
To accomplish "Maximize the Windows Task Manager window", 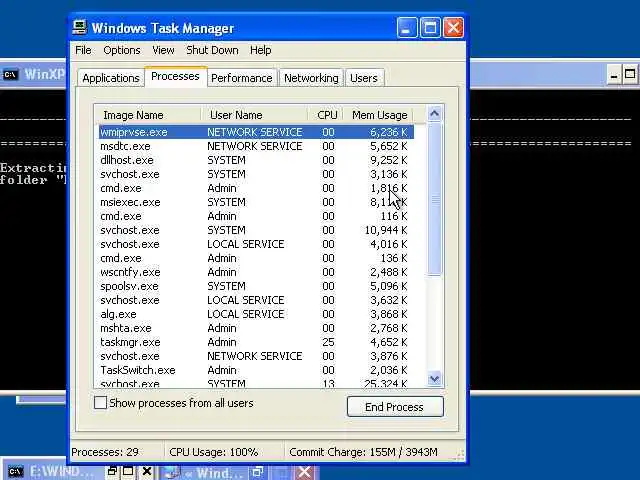I will pos(430,28).
